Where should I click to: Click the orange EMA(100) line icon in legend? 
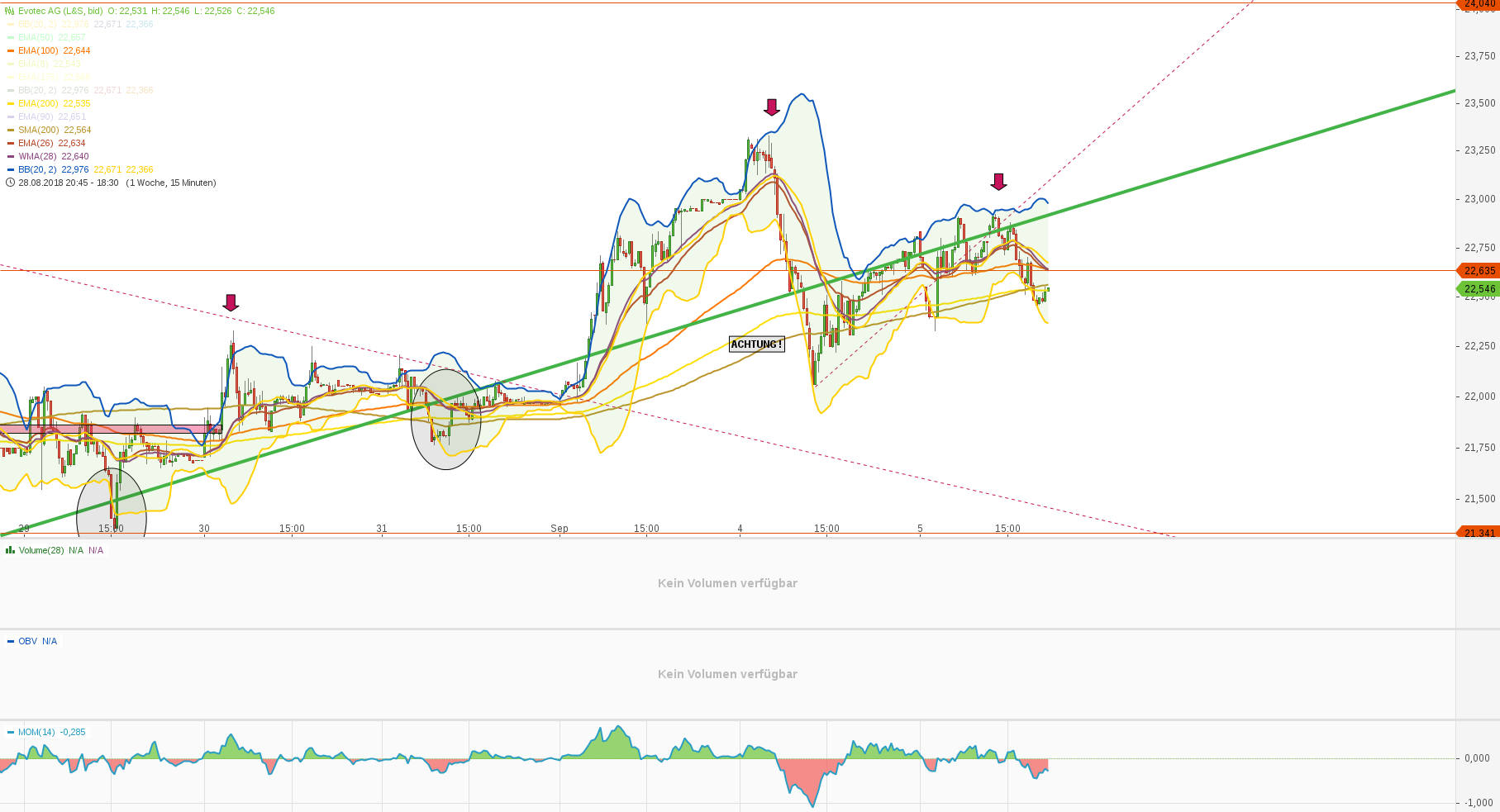pyautogui.click(x=9, y=50)
